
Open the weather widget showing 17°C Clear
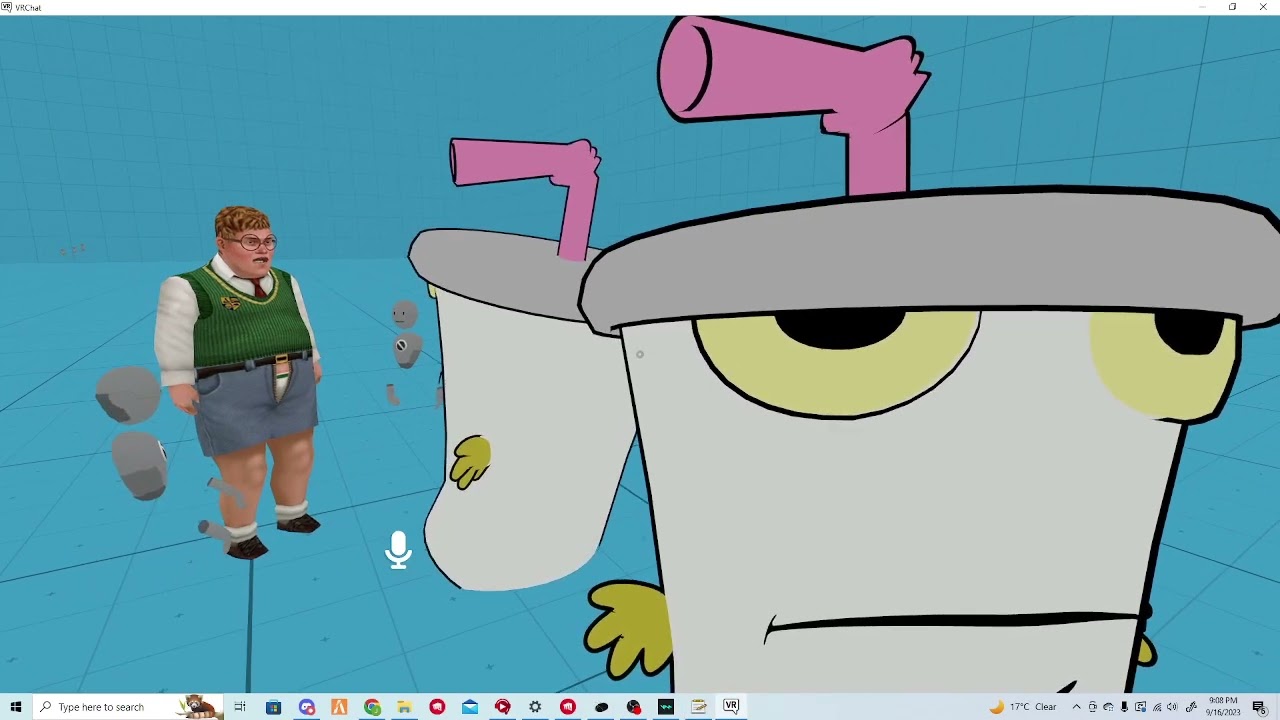click(1023, 707)
